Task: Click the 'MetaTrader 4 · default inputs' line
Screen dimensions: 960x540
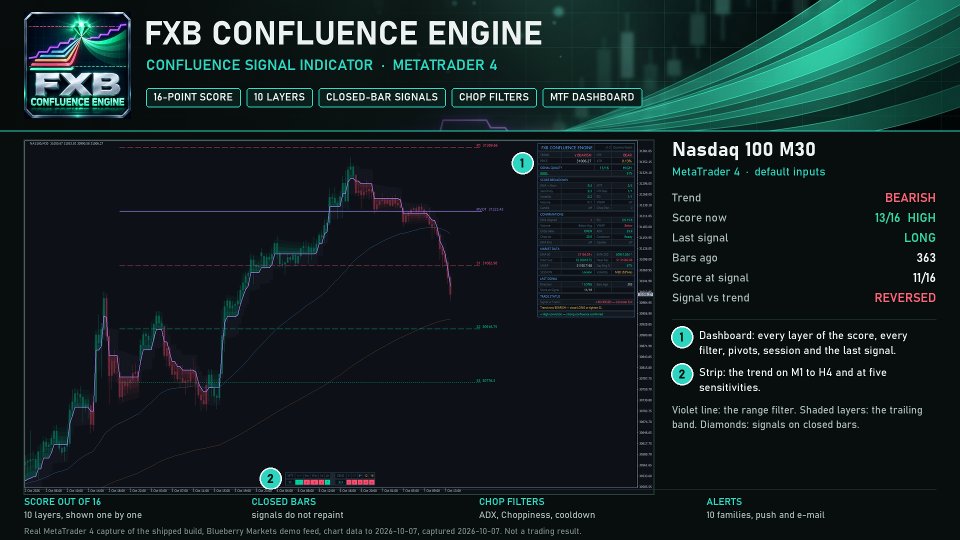Action: tap(748, 172)
